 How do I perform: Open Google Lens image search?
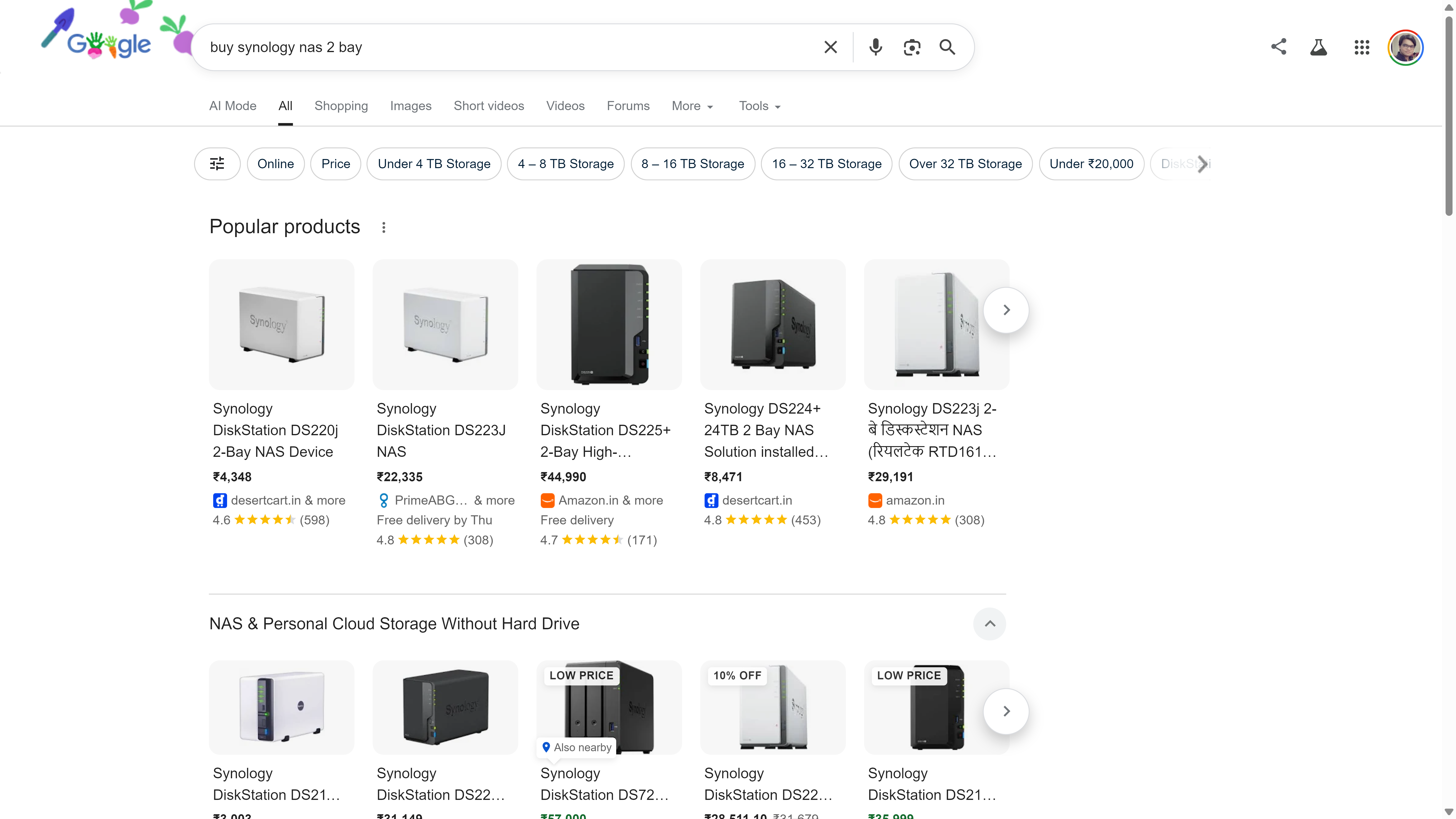(x=912, y=47)
